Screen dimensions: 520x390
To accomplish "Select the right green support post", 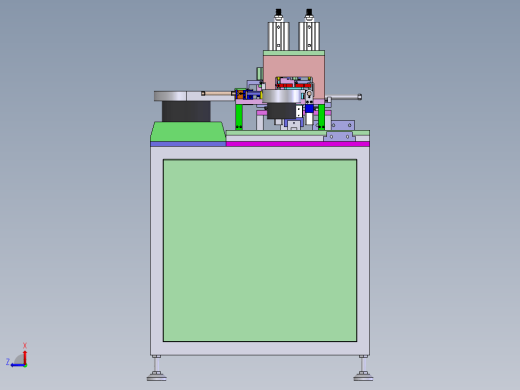I will (x=321, y=117).
